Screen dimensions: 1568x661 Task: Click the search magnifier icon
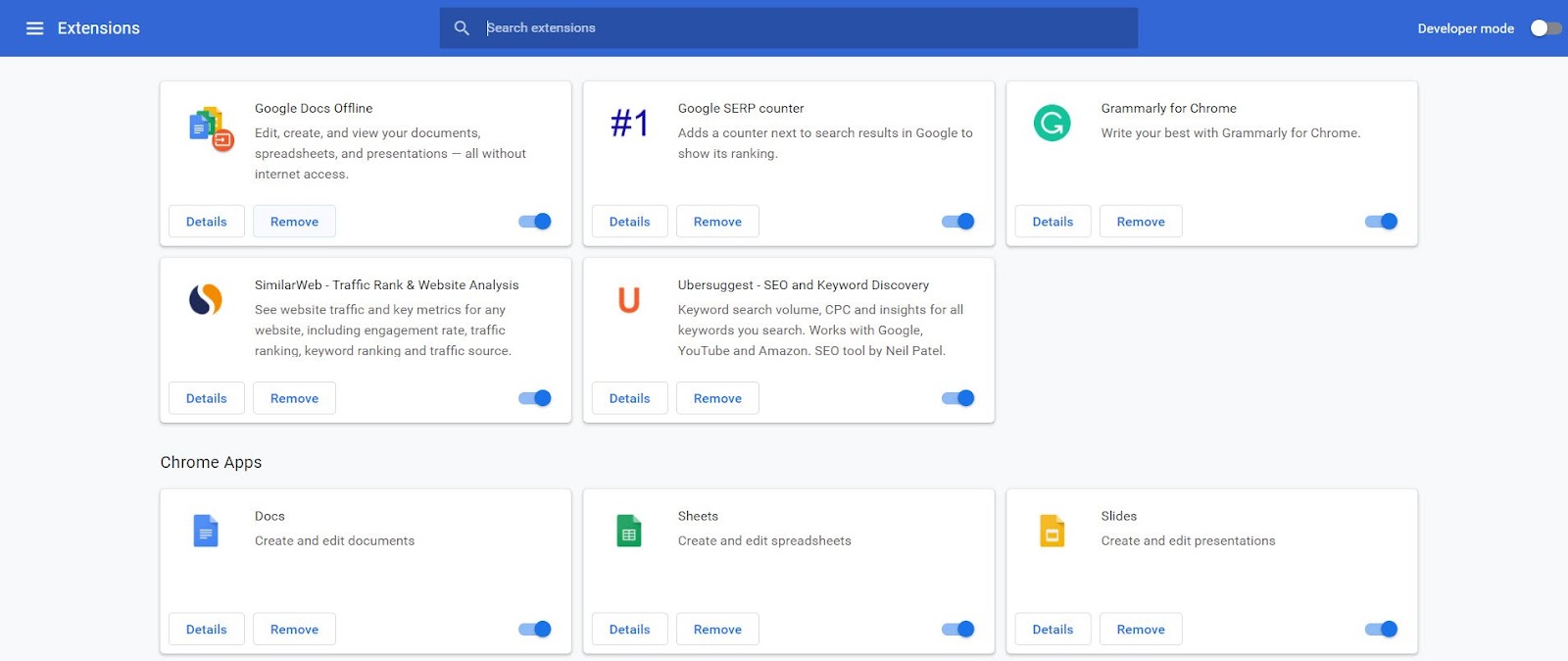pyautogui.click(x=462, y=28)
